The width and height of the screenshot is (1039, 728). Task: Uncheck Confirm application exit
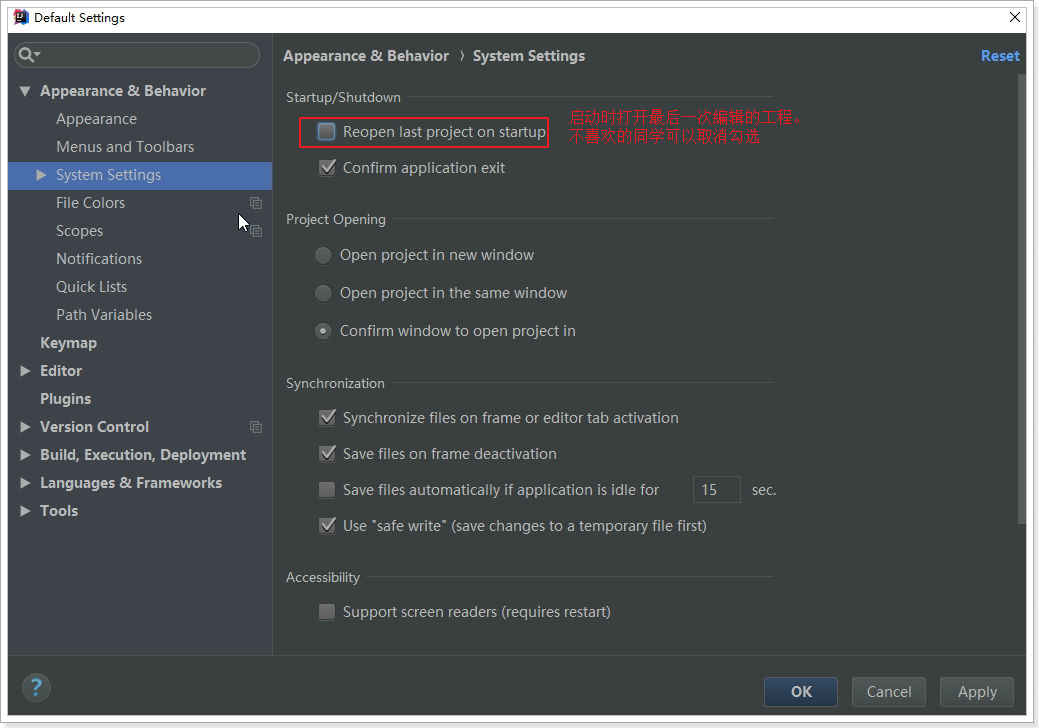click(x=327, y=168)
